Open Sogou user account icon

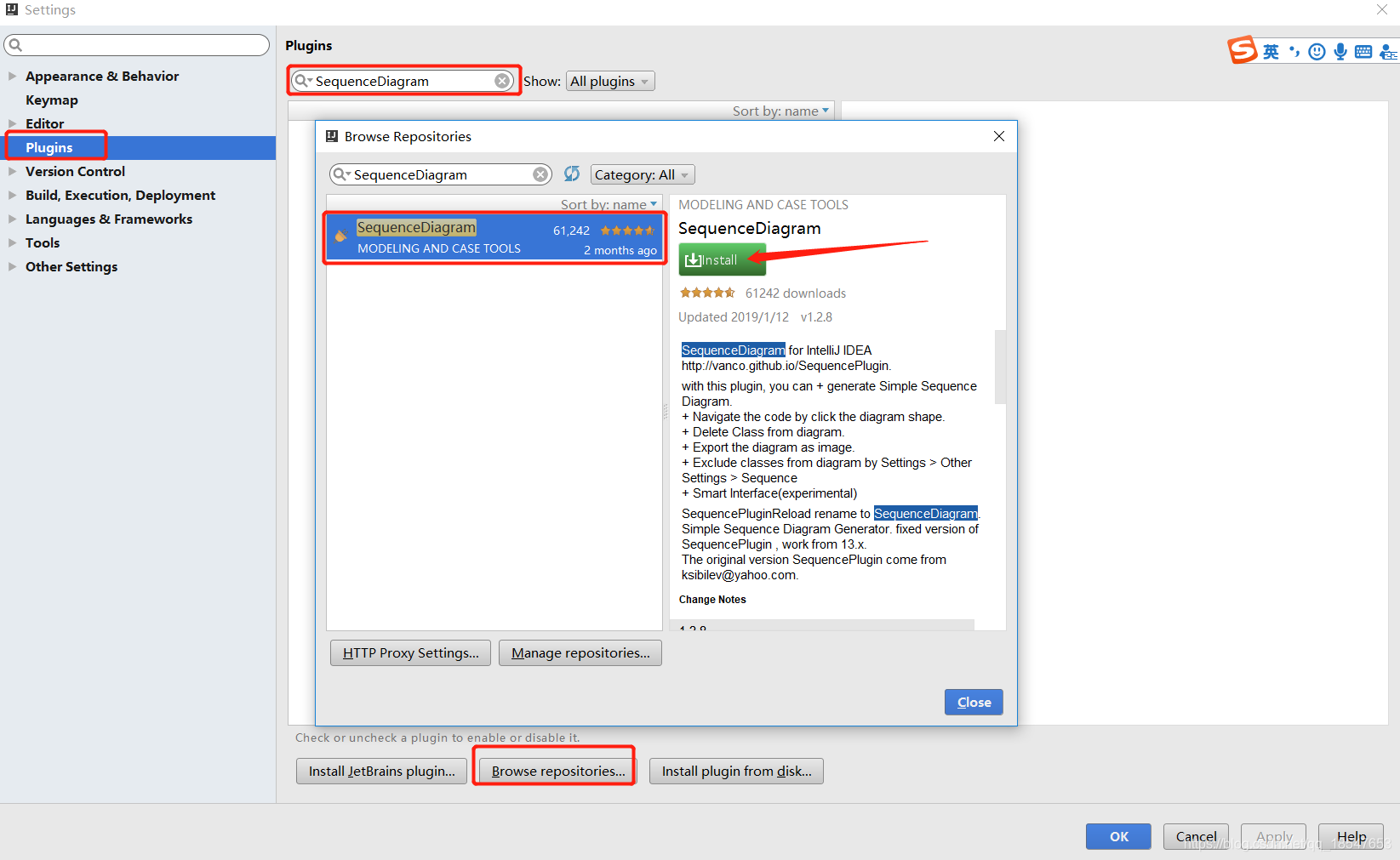coord(1388,52)
